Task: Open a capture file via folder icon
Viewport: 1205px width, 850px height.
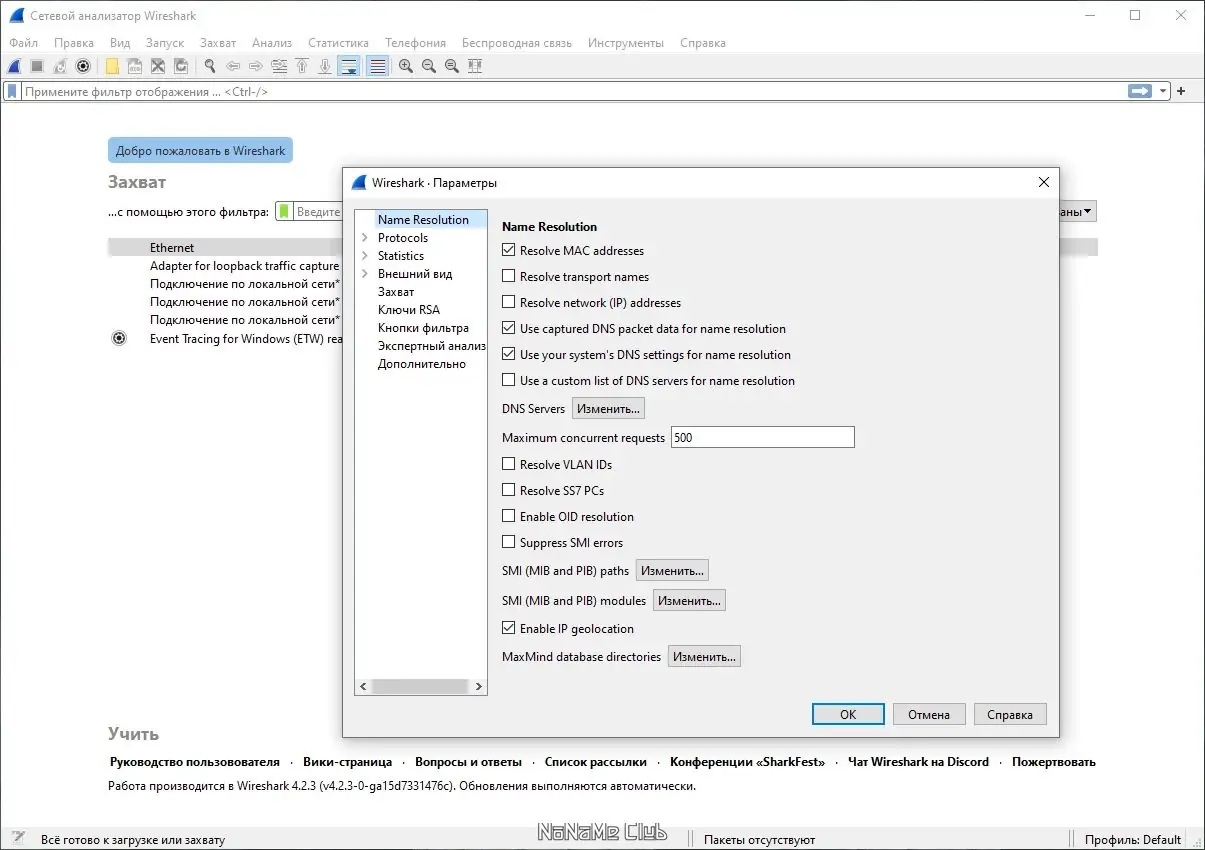Action: [112, 66]
